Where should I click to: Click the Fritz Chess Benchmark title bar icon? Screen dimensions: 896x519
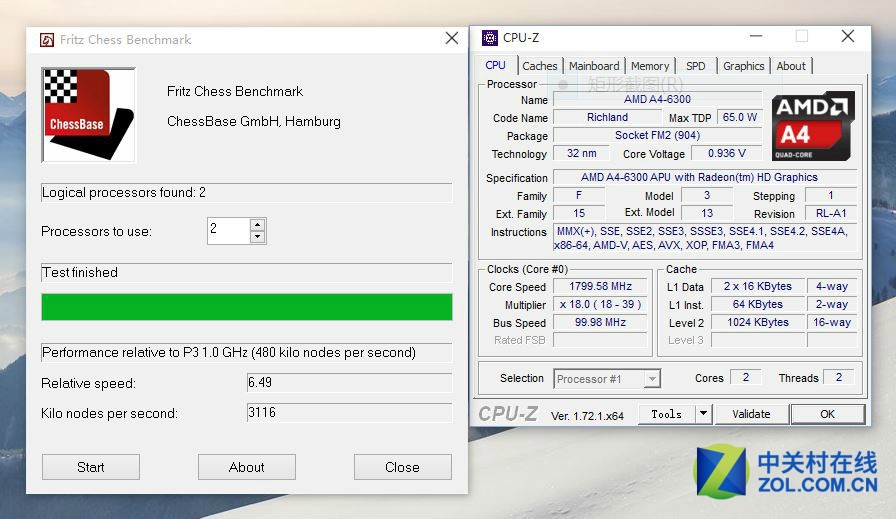tap(46, 40)
